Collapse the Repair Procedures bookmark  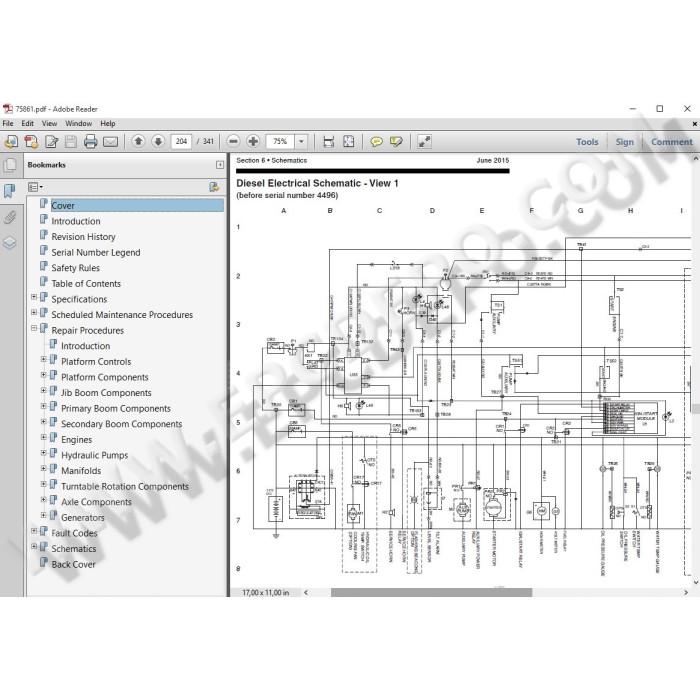point(34,328)
